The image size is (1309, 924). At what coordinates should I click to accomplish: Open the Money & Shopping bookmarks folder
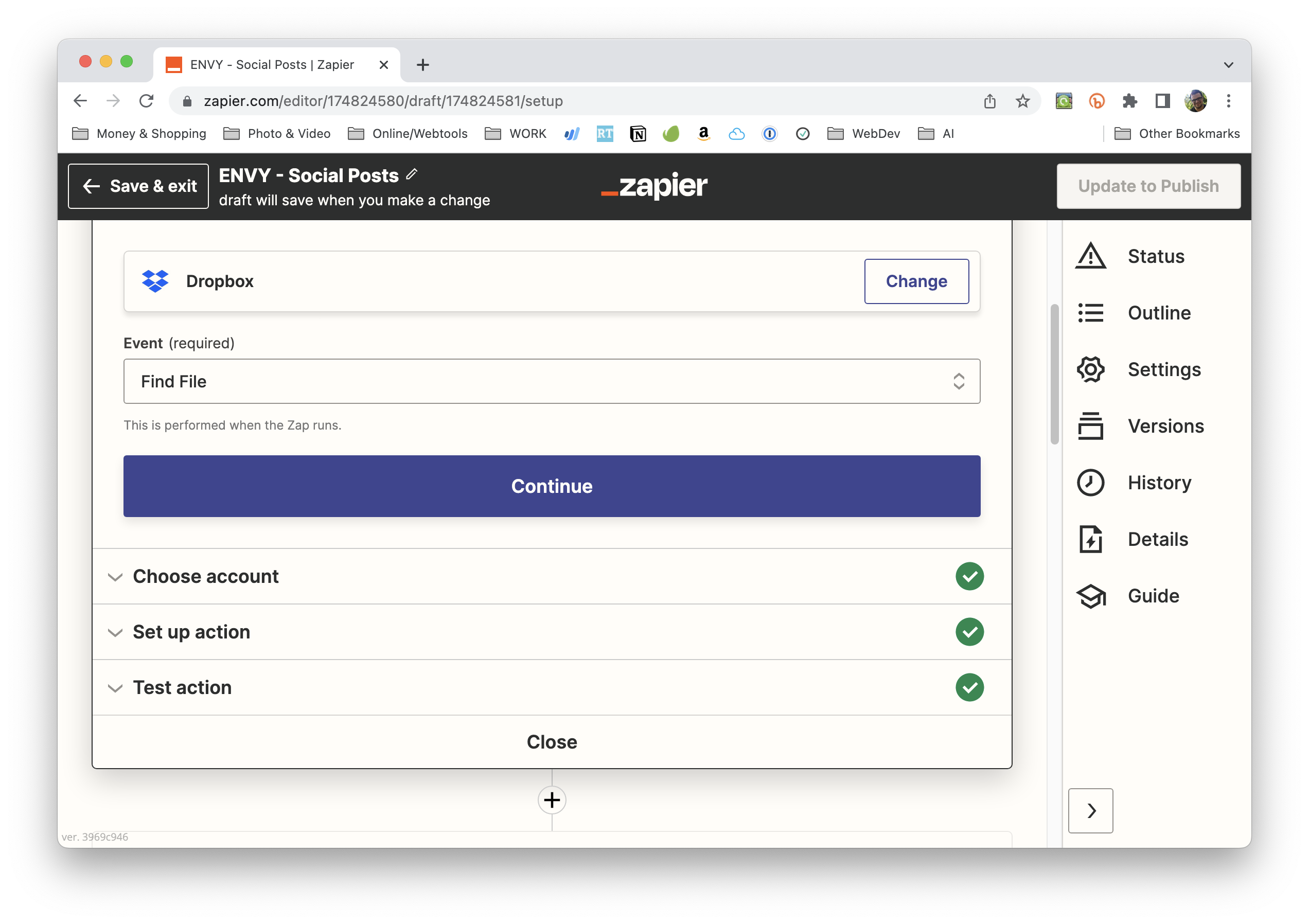click(x=139, y=133)
